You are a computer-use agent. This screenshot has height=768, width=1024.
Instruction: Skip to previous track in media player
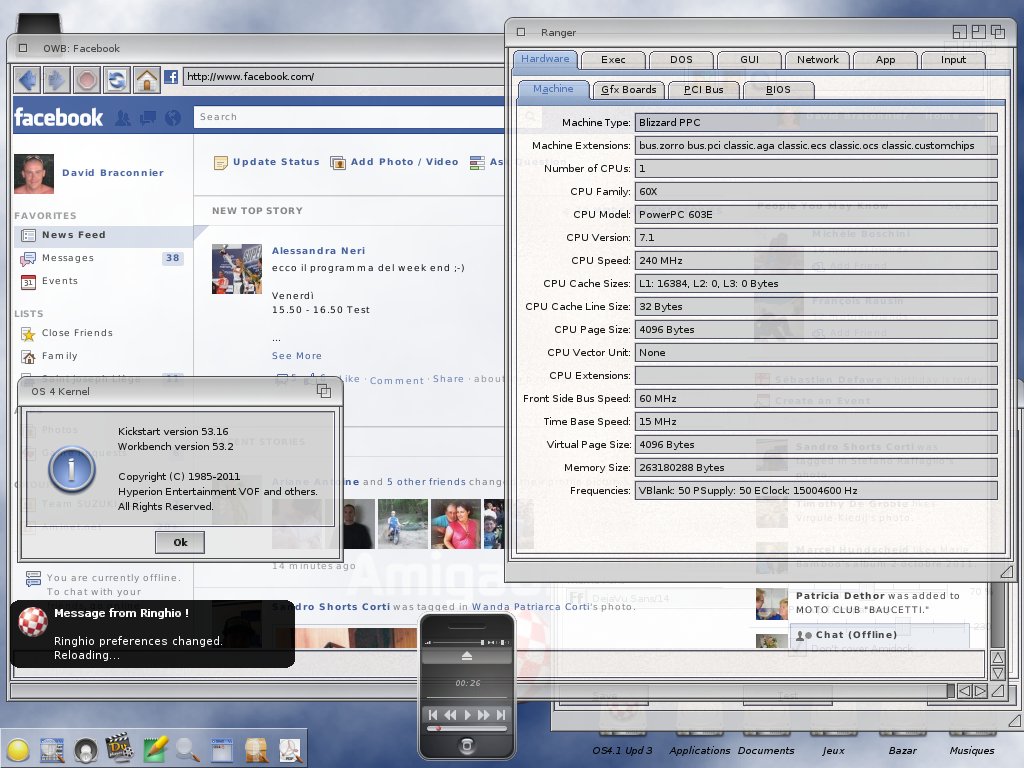(x=433, y=715)
